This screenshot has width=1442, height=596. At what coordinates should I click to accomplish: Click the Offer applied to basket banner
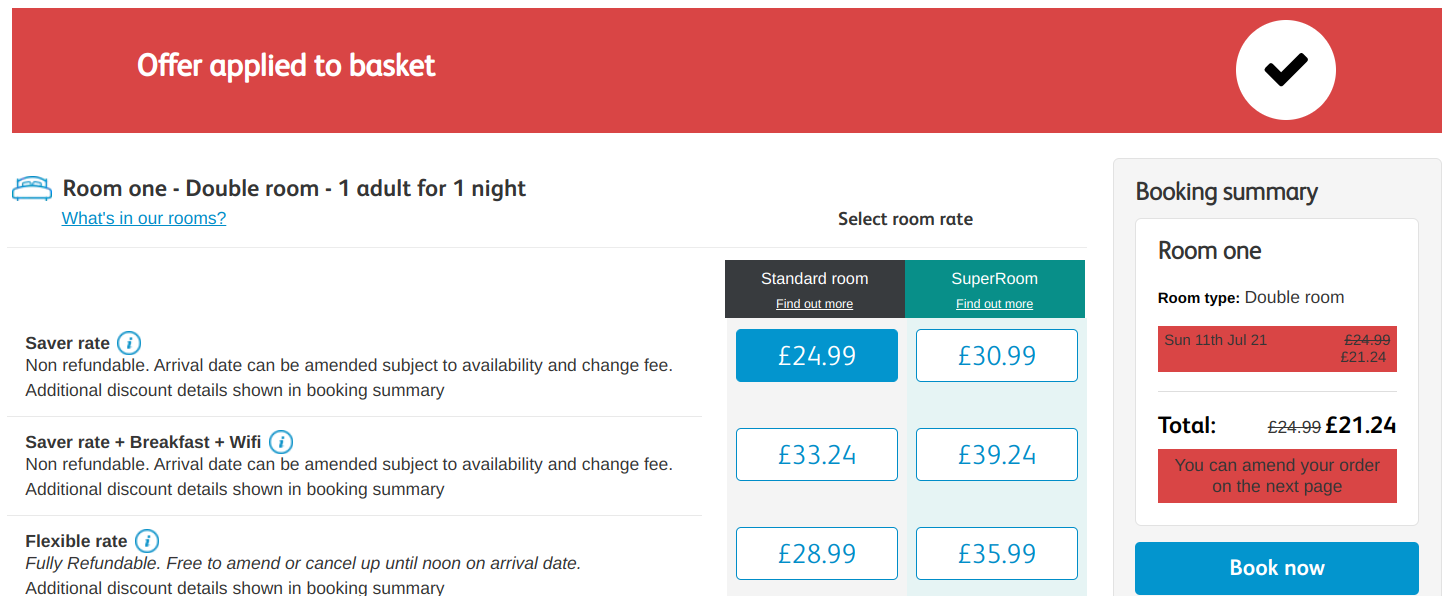coord(286,66)
